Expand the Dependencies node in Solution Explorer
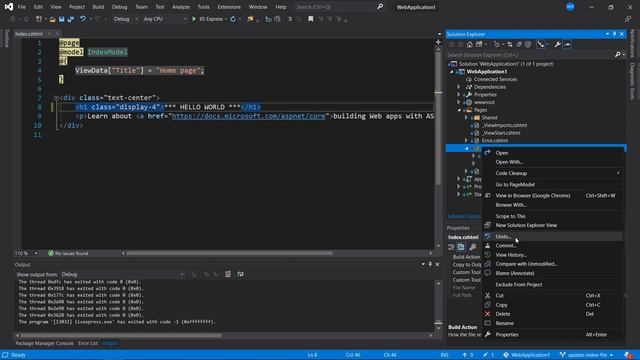This screenshot has height=360, width=640. (458, 87)
